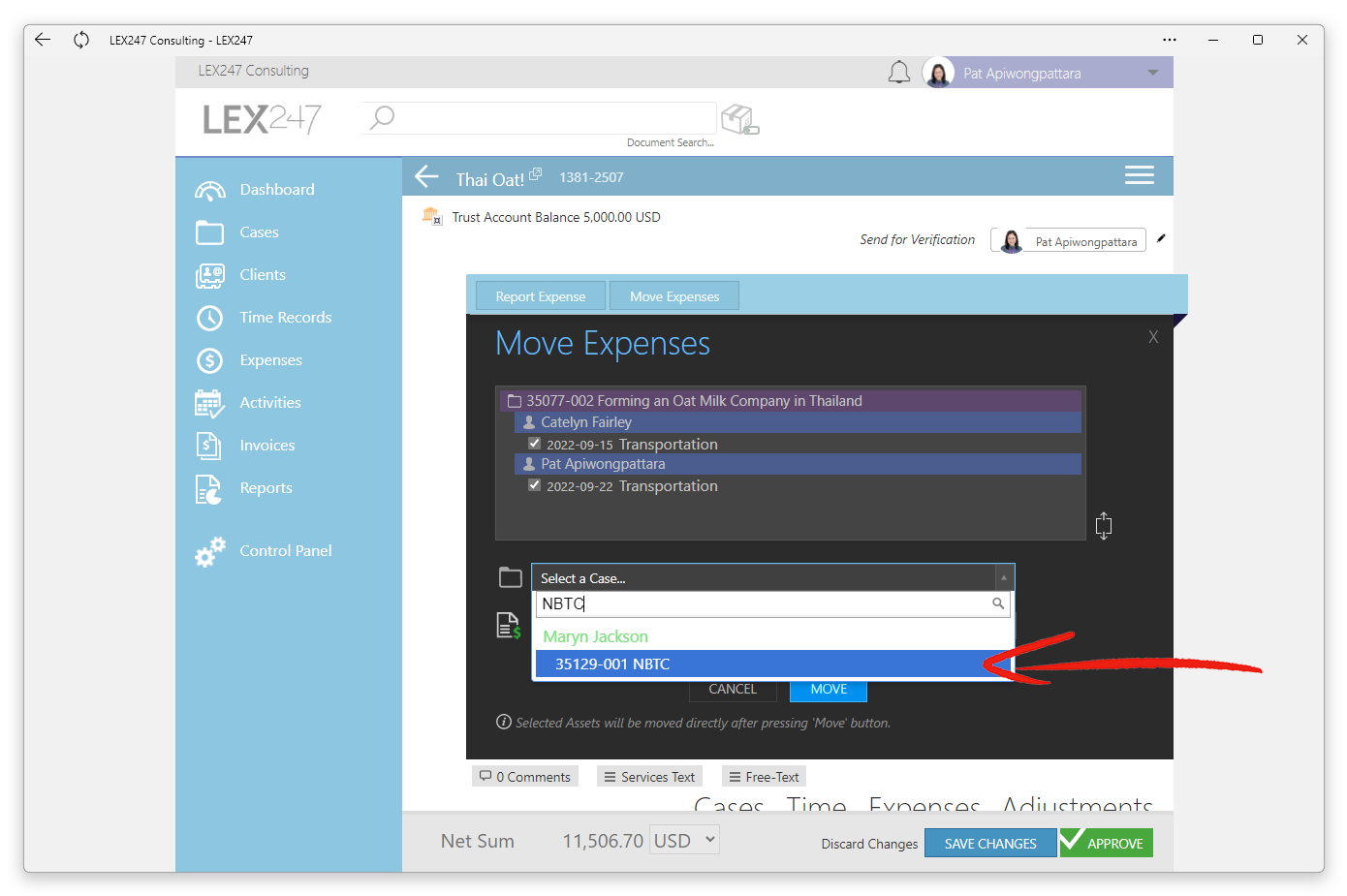Collapse the Select a Case dropdown arrow

point(1004,577)
